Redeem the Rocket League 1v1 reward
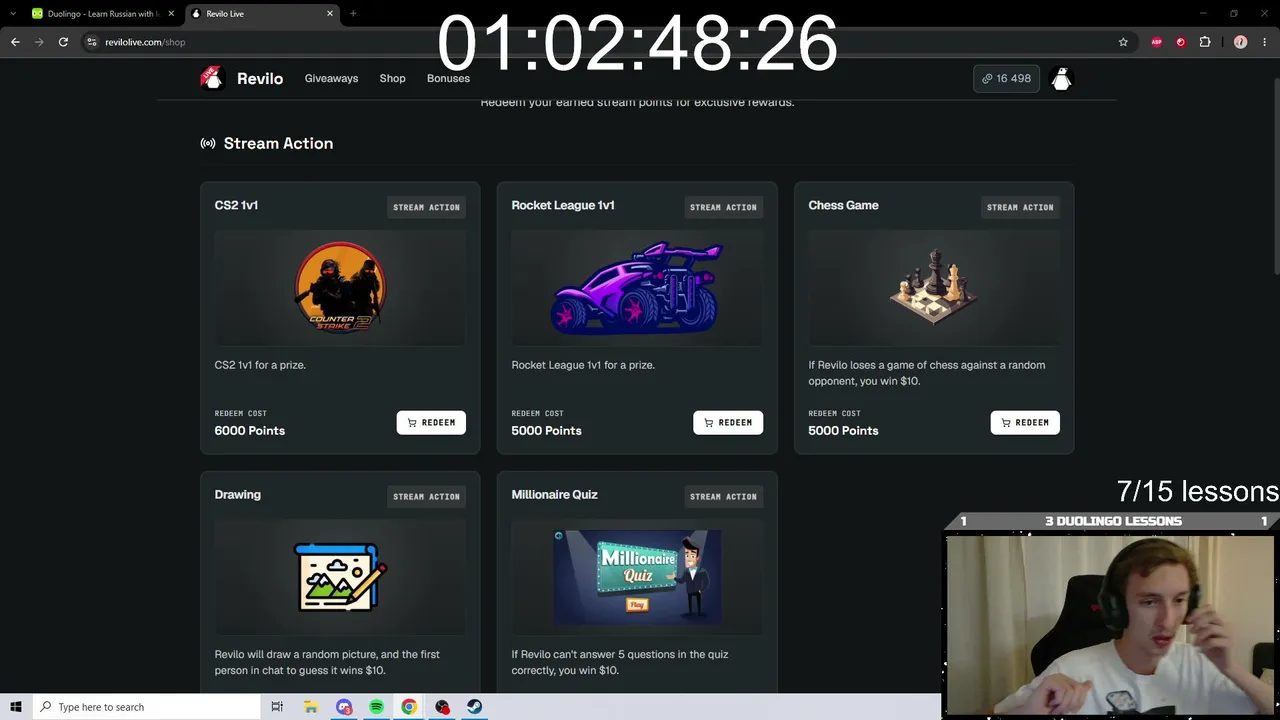This screenshot has height=720, width=1280. click(x=728, y=423)
